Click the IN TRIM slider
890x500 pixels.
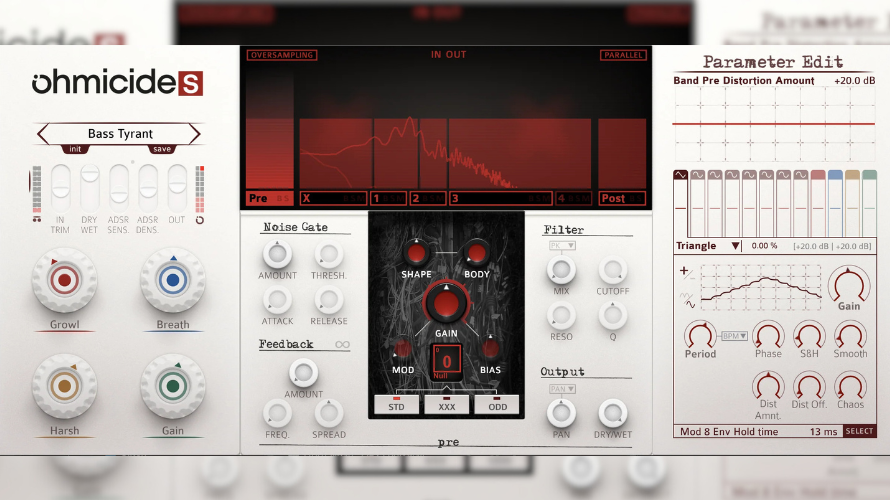click(x=60, y=187)
